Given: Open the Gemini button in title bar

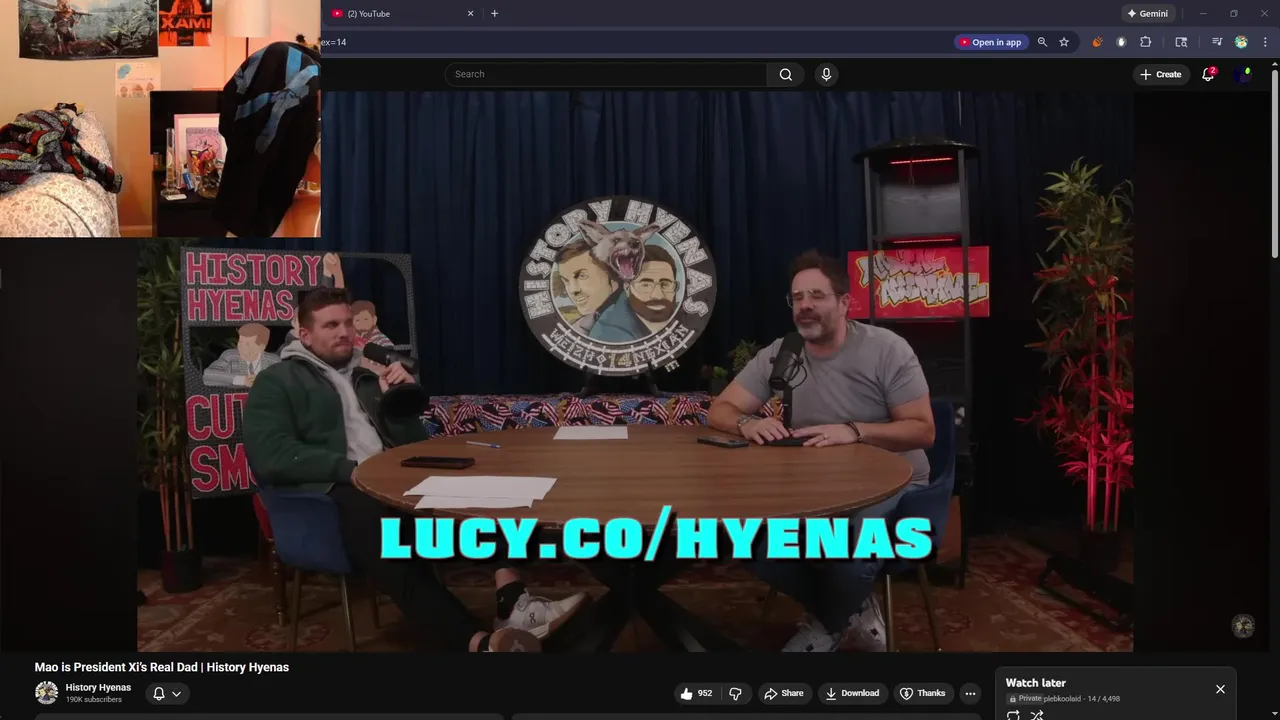Looking at the screenshot, I should 1147,14.
